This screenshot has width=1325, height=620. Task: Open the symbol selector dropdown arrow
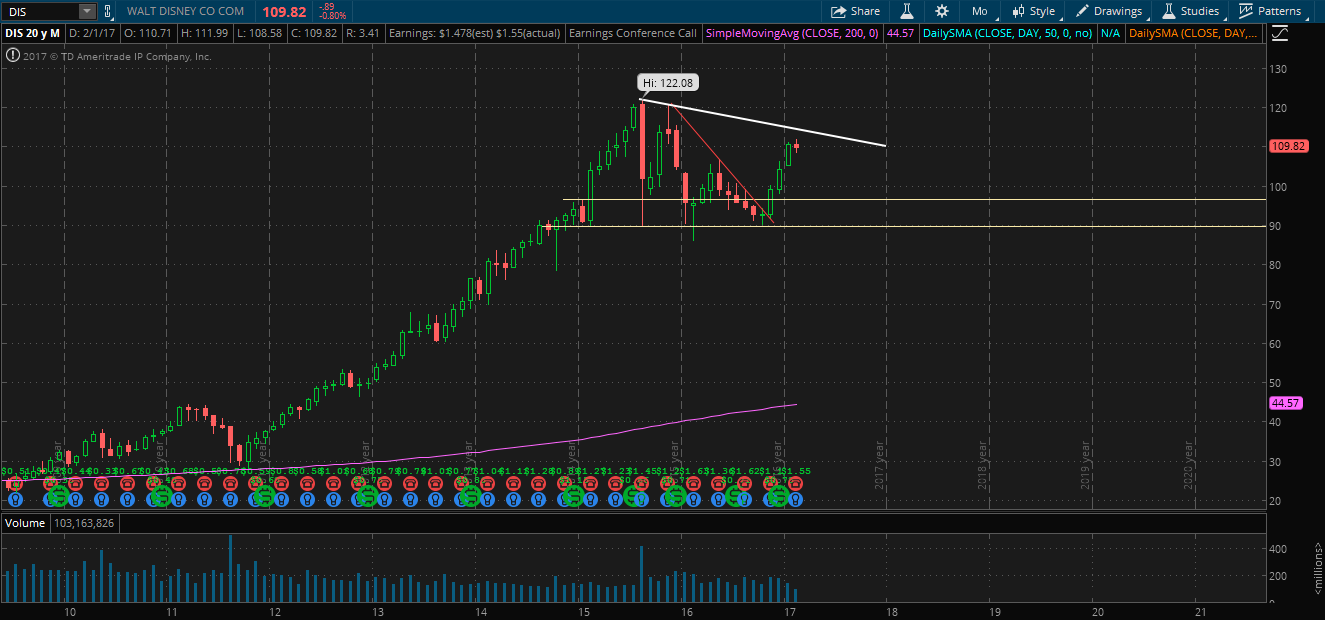pyautogui.click(x=87, y=11)
